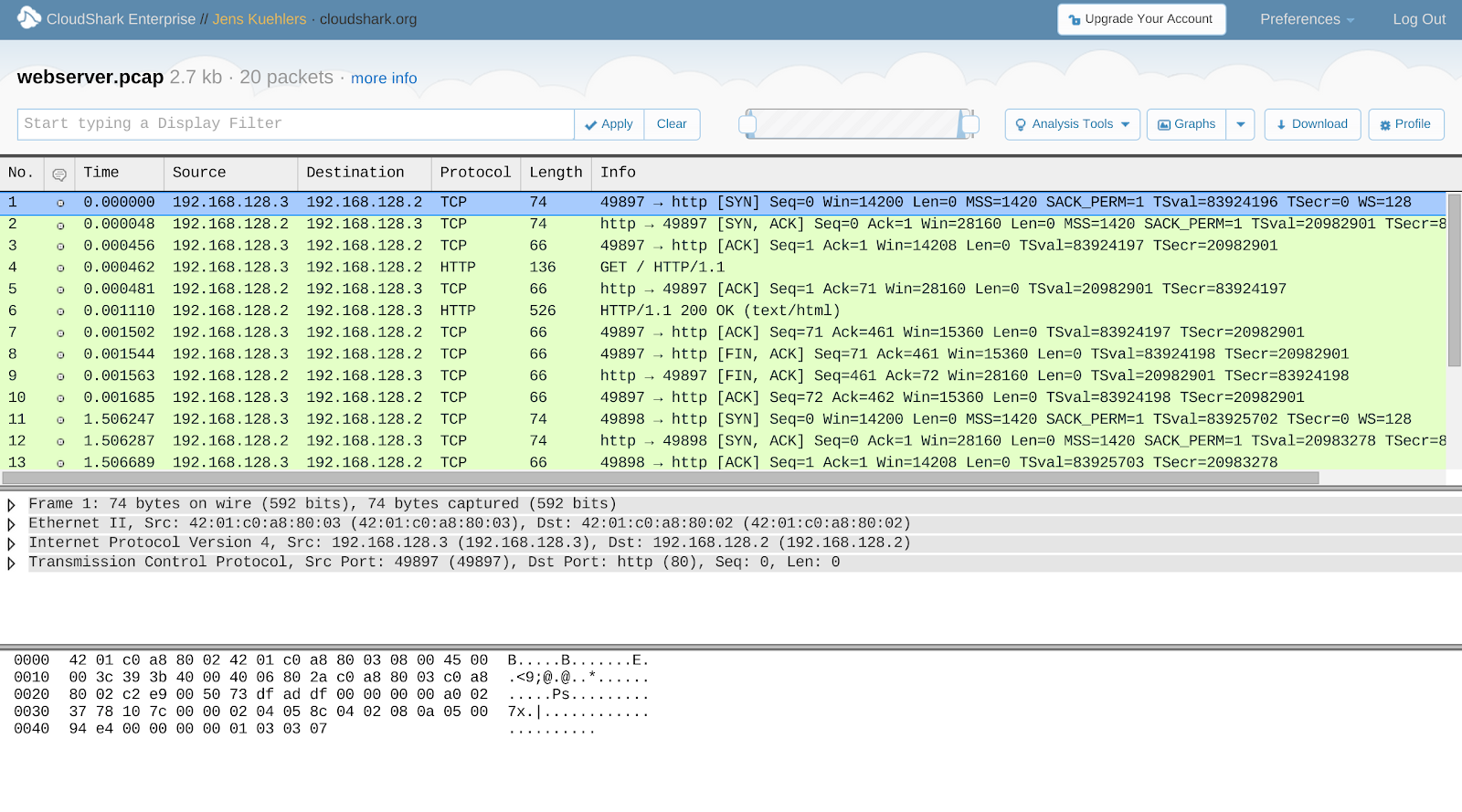
Task: Select packet at time 0.001544
Action: point(724,354)
